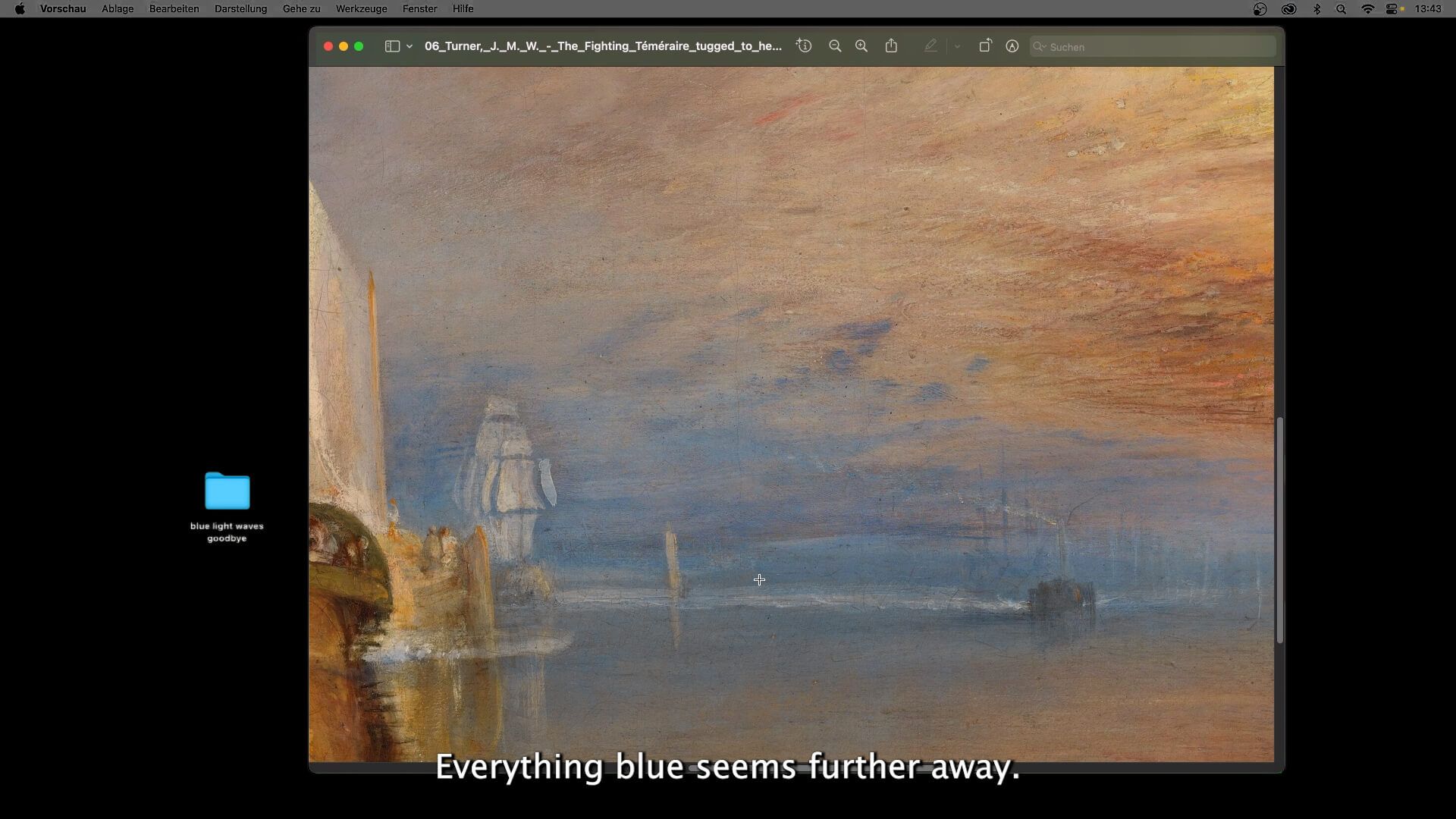
Task: Click the zoom out magnifier
Action: tap(835, 46)
